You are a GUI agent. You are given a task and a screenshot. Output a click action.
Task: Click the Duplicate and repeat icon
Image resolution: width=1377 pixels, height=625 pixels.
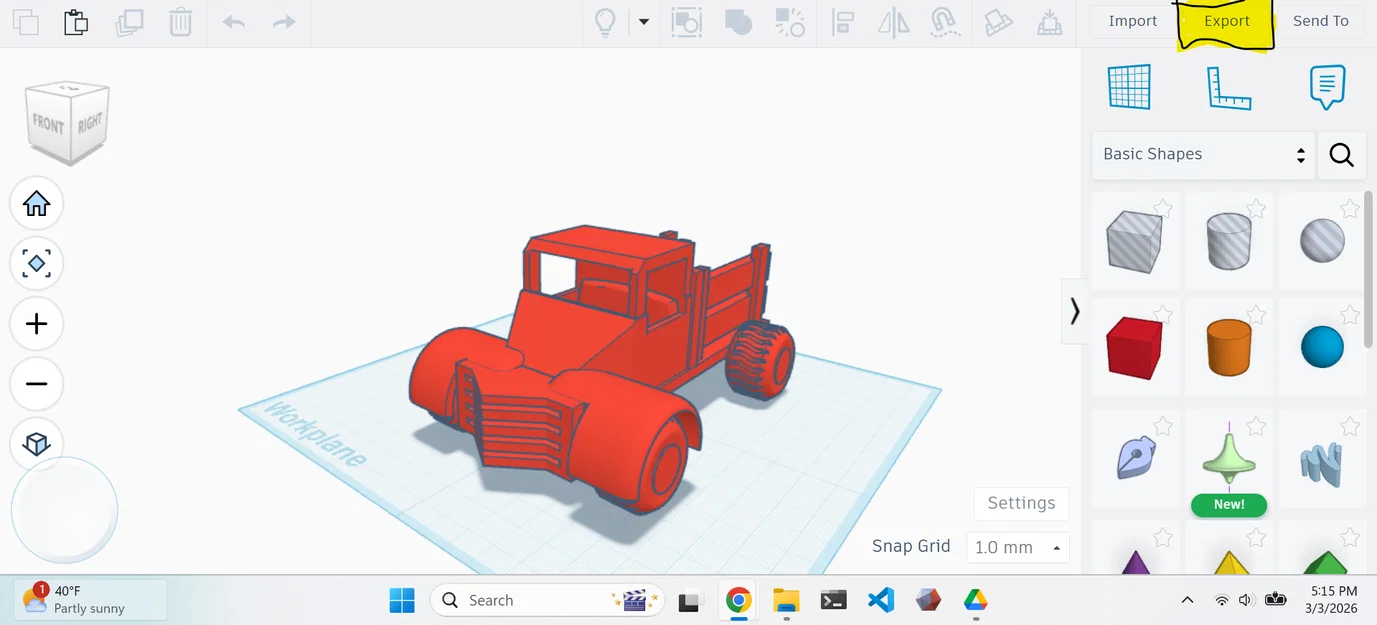[x=129, y=22]
